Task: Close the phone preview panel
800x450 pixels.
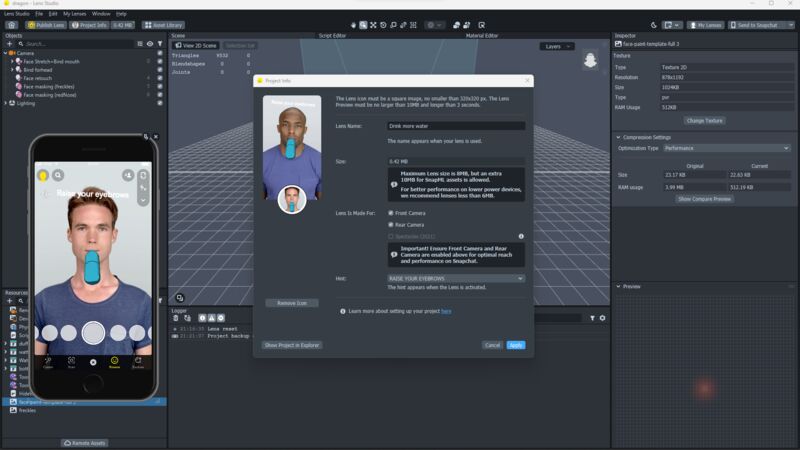Action: [x=156, y=137]
